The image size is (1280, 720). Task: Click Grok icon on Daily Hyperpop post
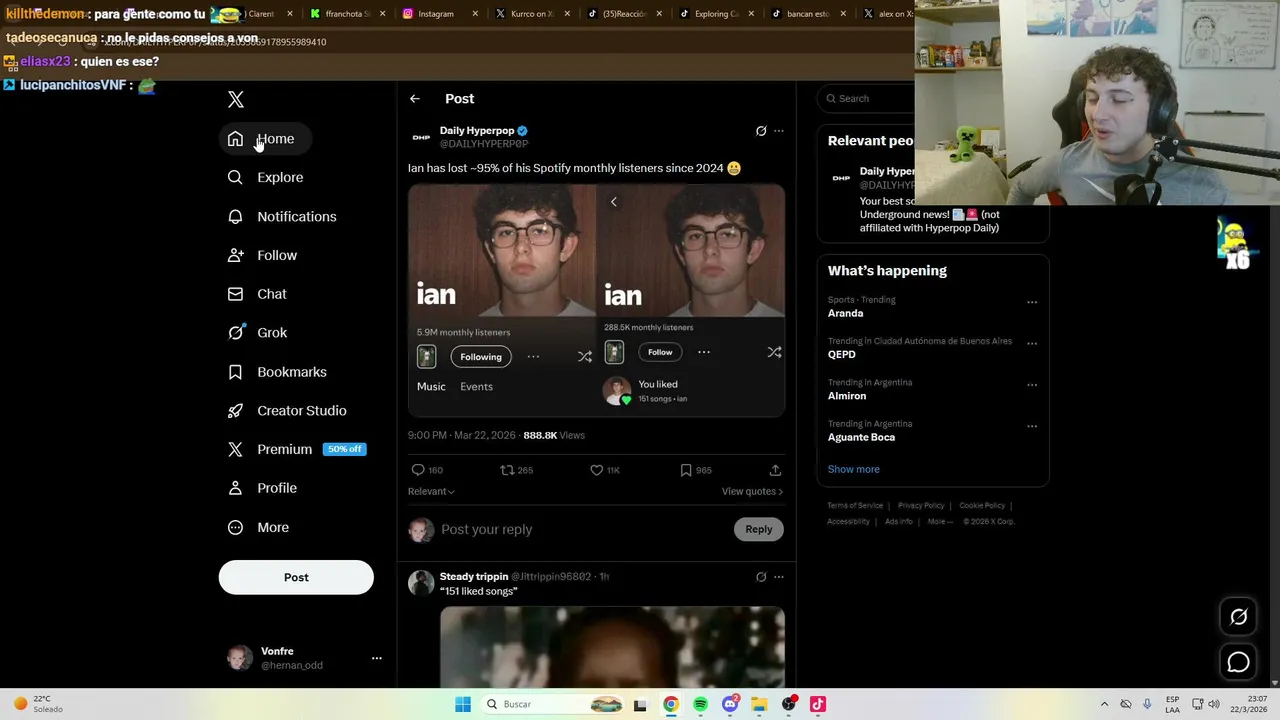[761, 131]
